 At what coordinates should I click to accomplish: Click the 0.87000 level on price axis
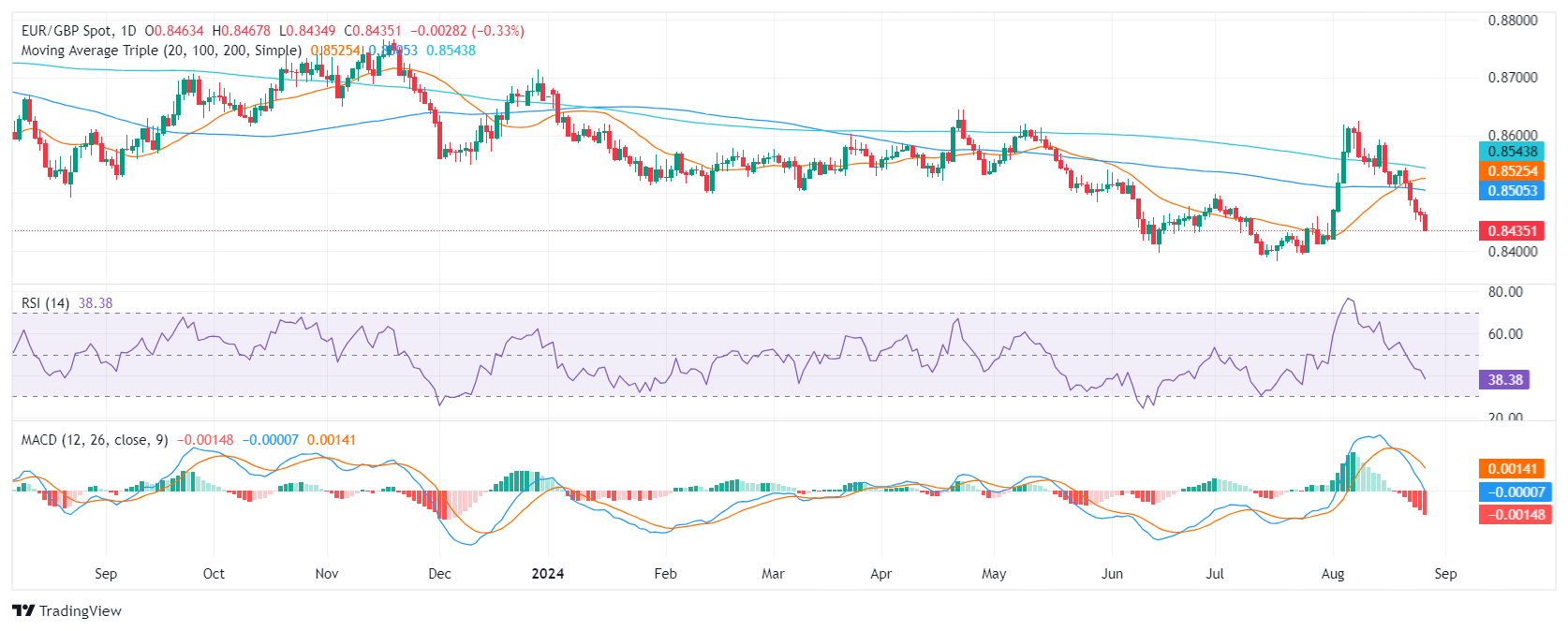pos(1512,78)
